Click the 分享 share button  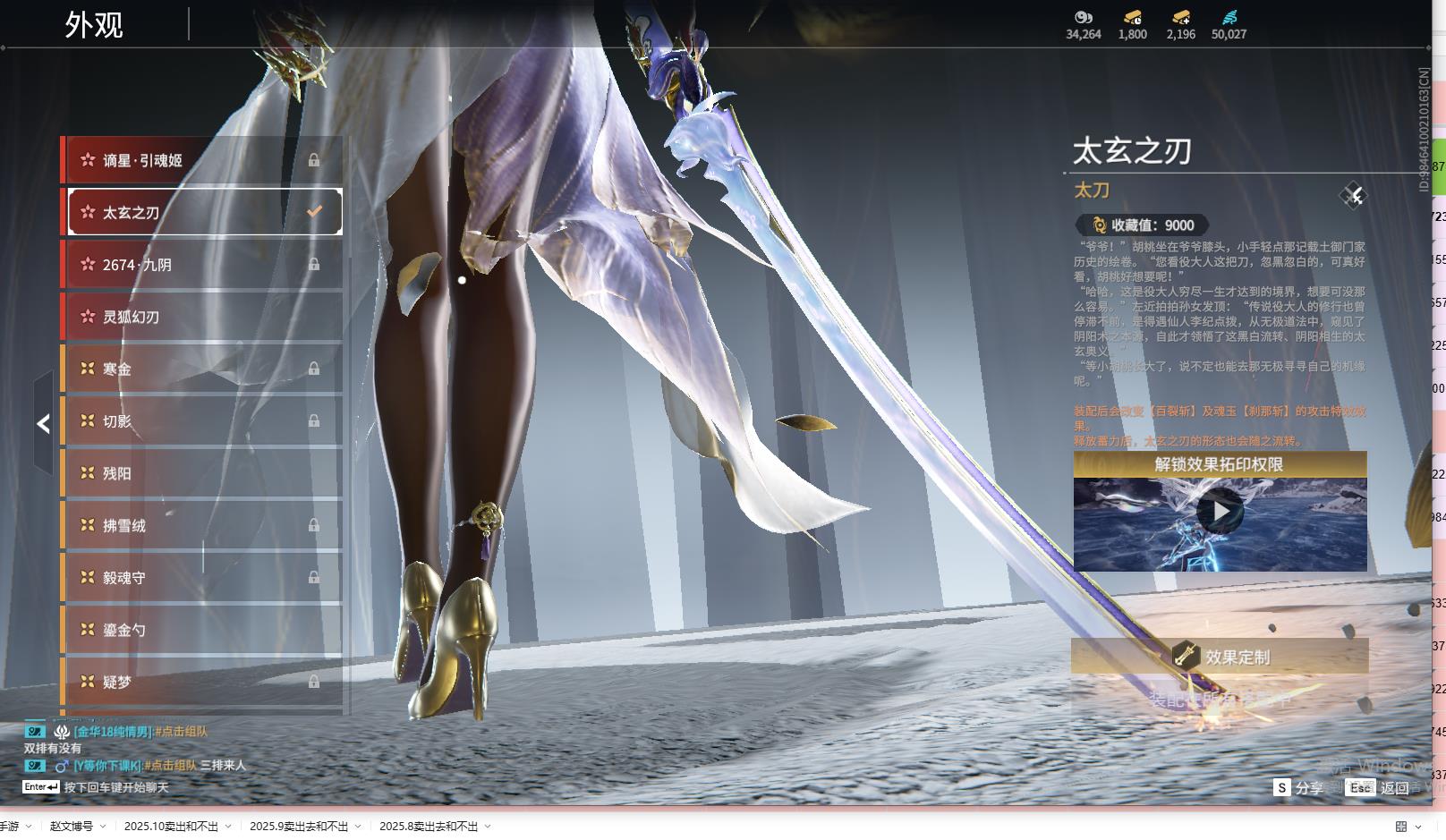[1298, 788]
